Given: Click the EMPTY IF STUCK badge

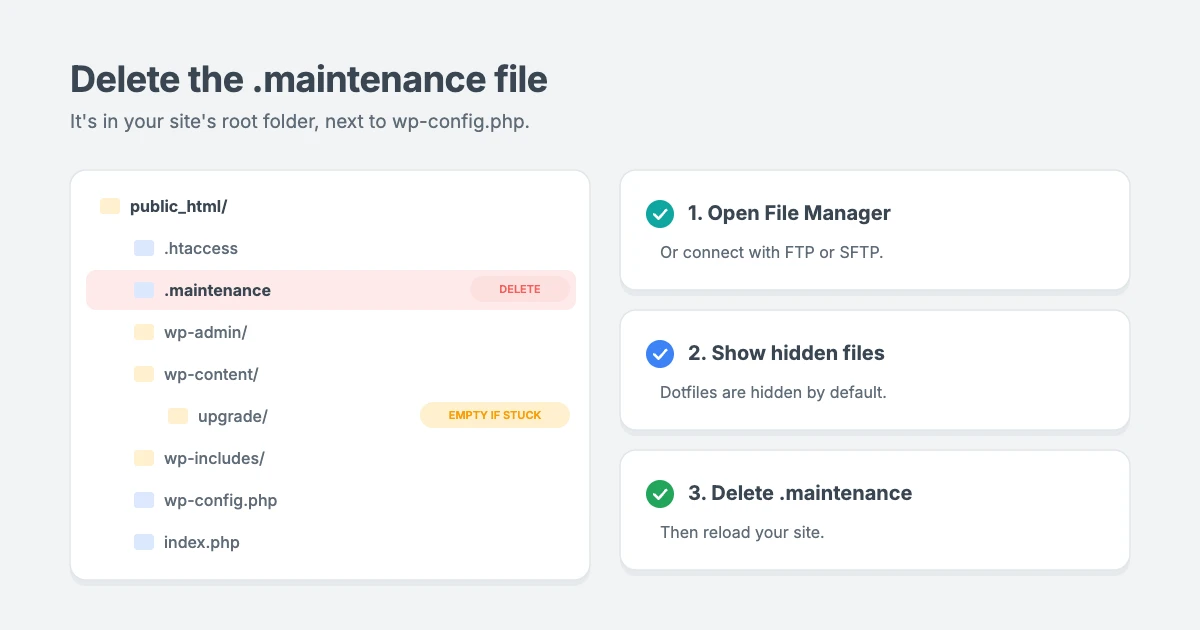Looking at the screenshot, I should (x=495, y=415).
